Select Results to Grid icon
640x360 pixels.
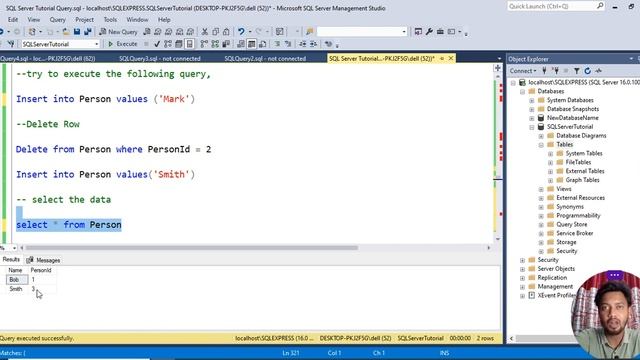(252, 44)
